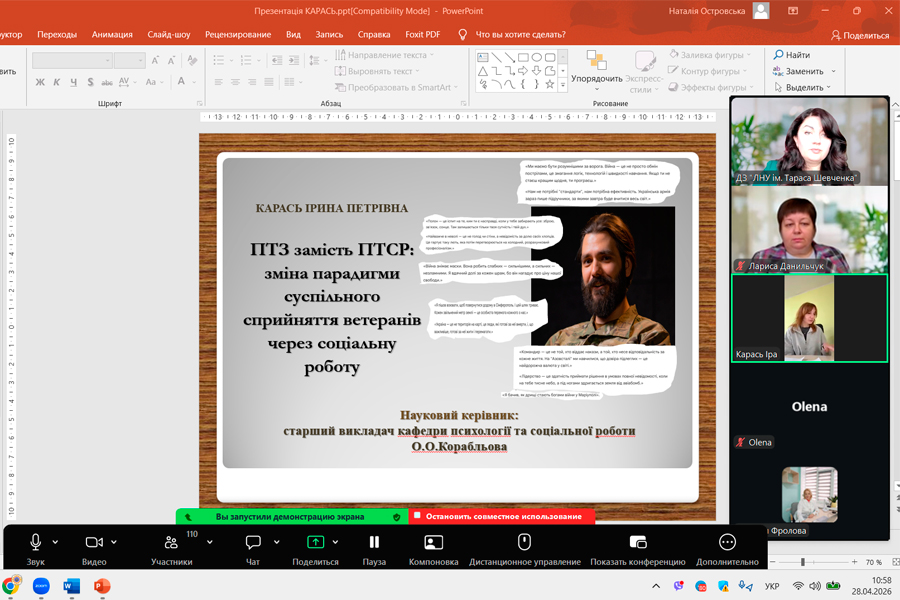The height and width of the screenshot is (600, 900).
Task: Select the Карась Іра video thumbnail
Action: tap(809, 318)
